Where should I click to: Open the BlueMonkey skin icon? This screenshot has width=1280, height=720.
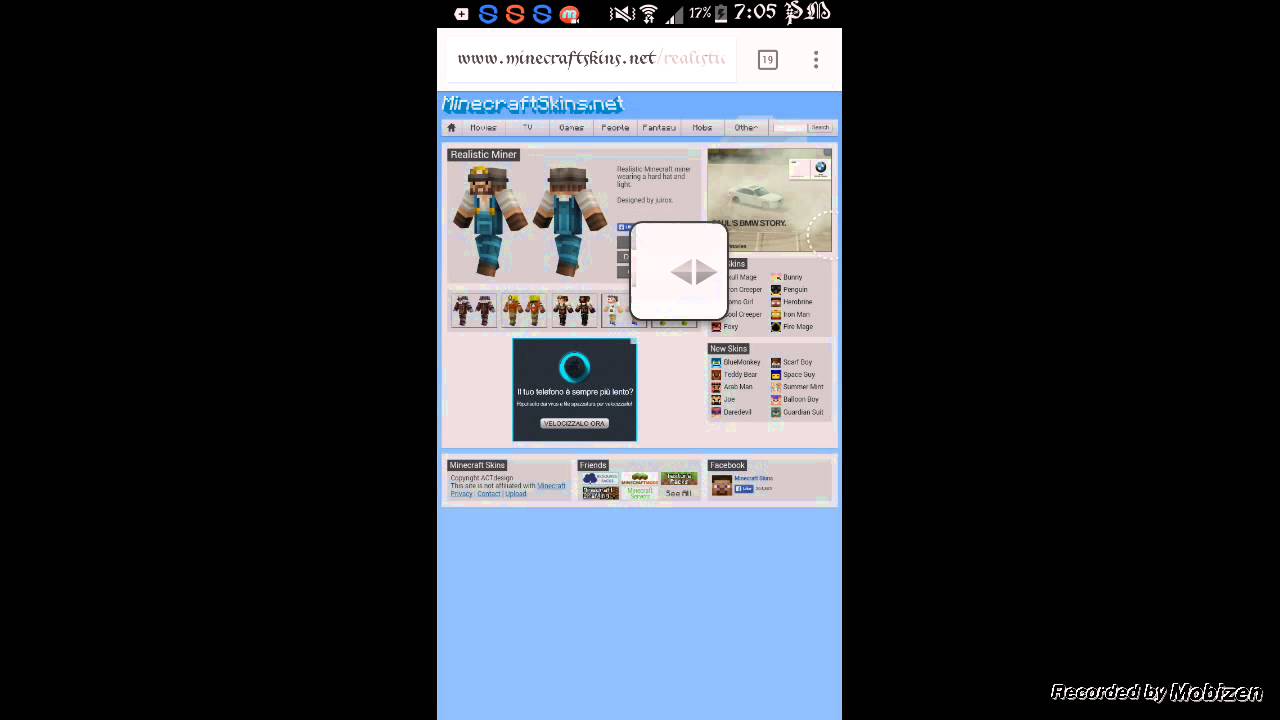(x=716, y=362)
